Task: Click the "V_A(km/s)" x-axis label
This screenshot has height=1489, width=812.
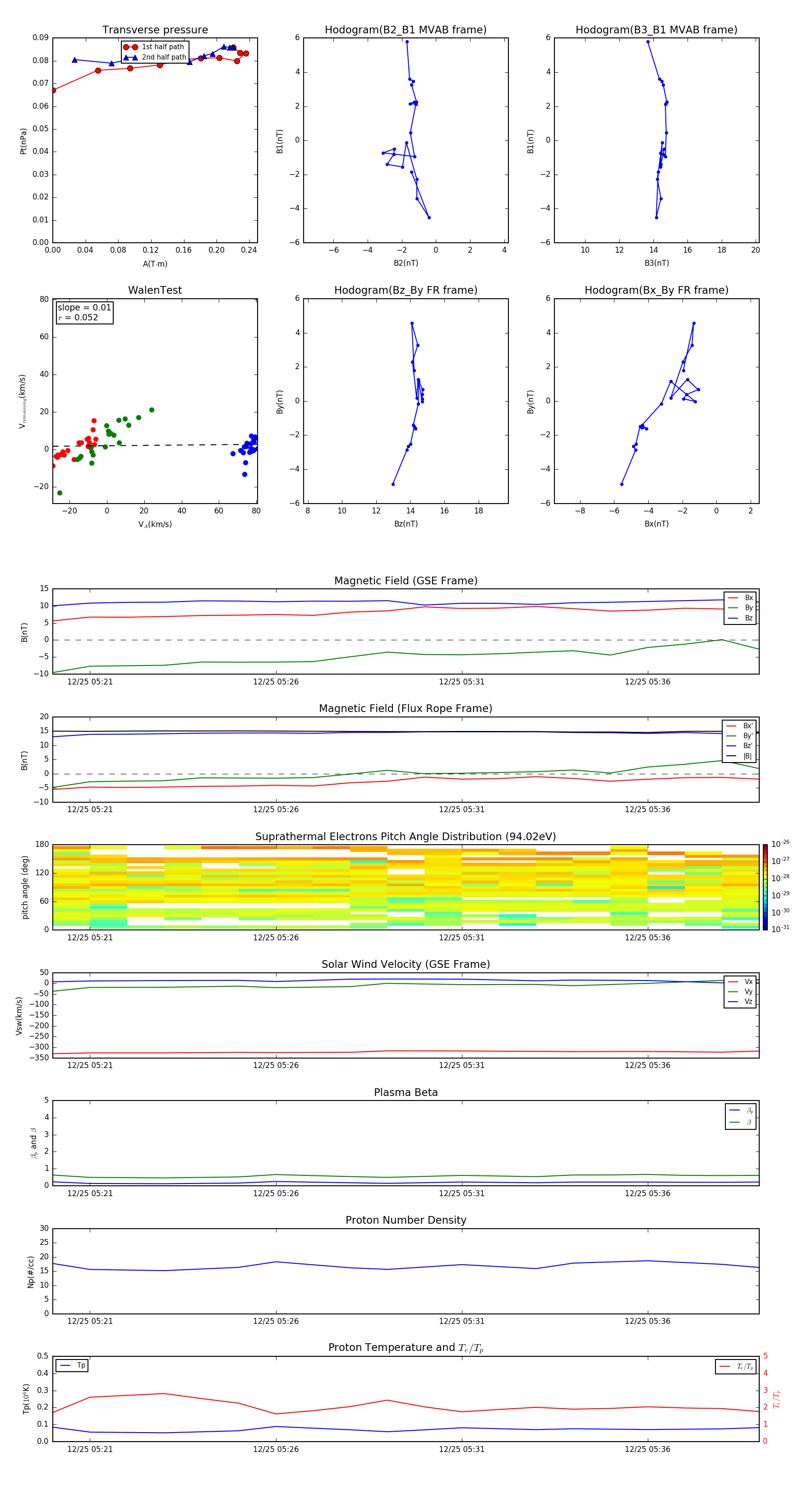Action: point(155,525)
